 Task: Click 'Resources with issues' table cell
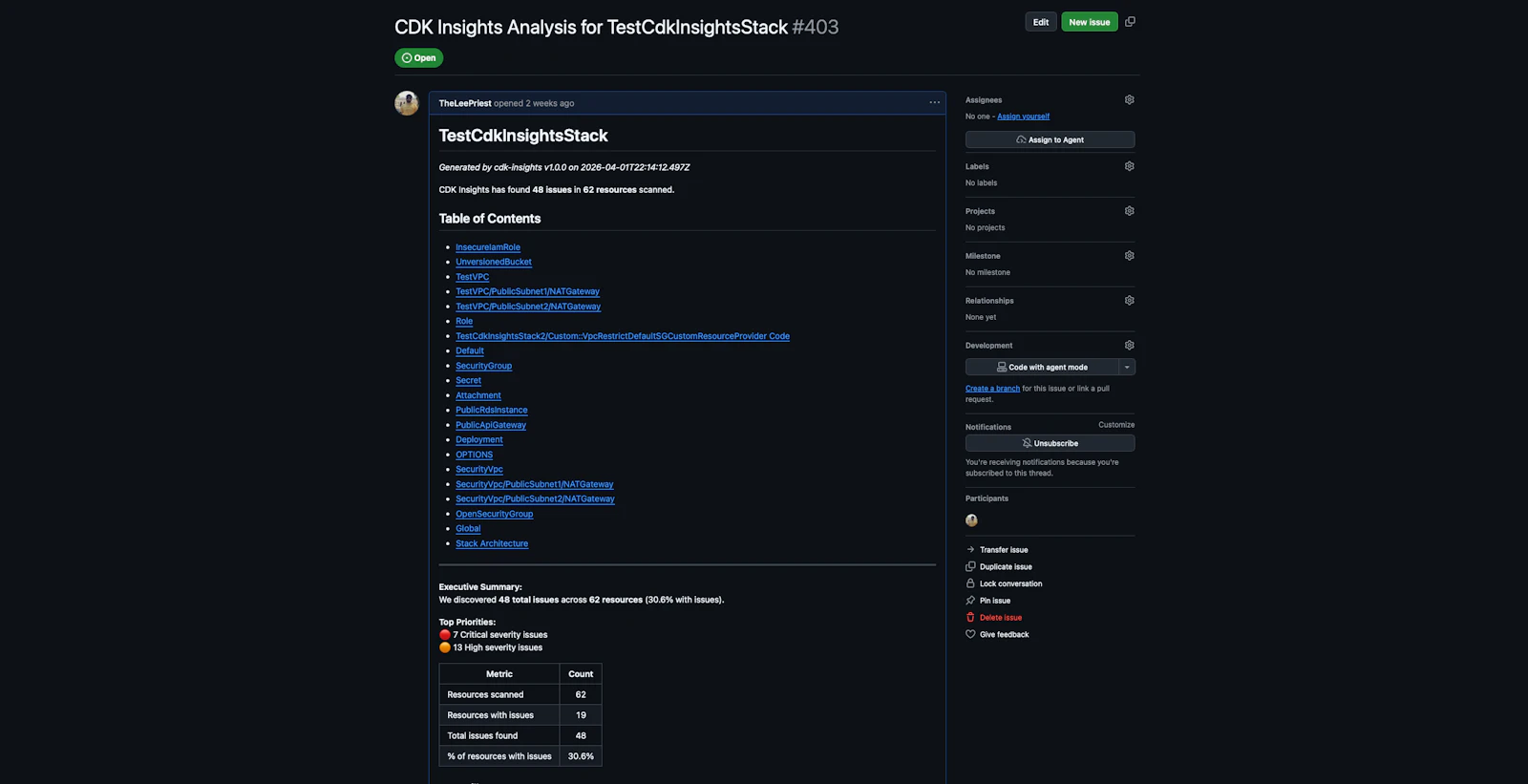point(499,715)
